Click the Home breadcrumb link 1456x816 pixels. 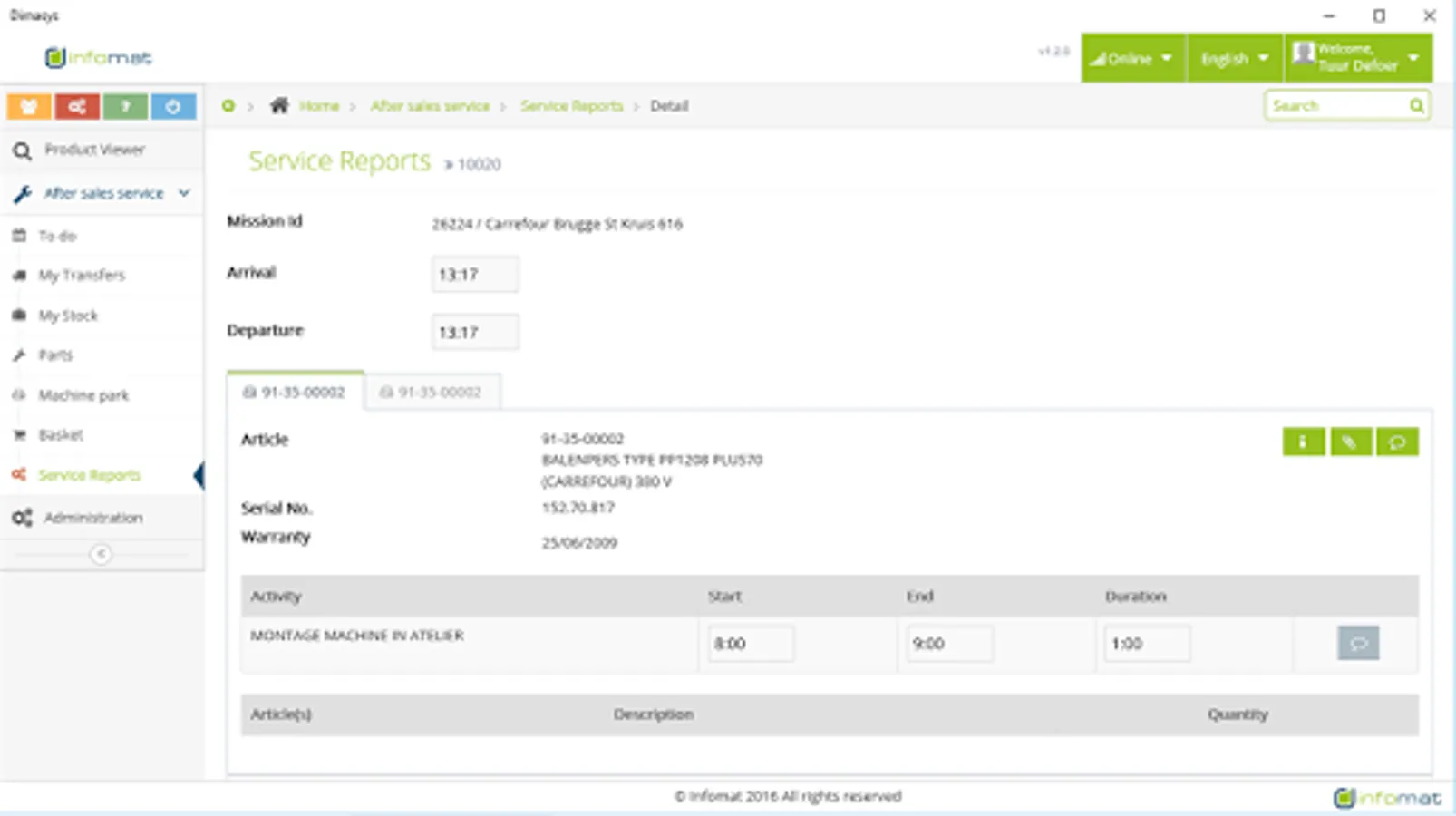tap(319, 106)
